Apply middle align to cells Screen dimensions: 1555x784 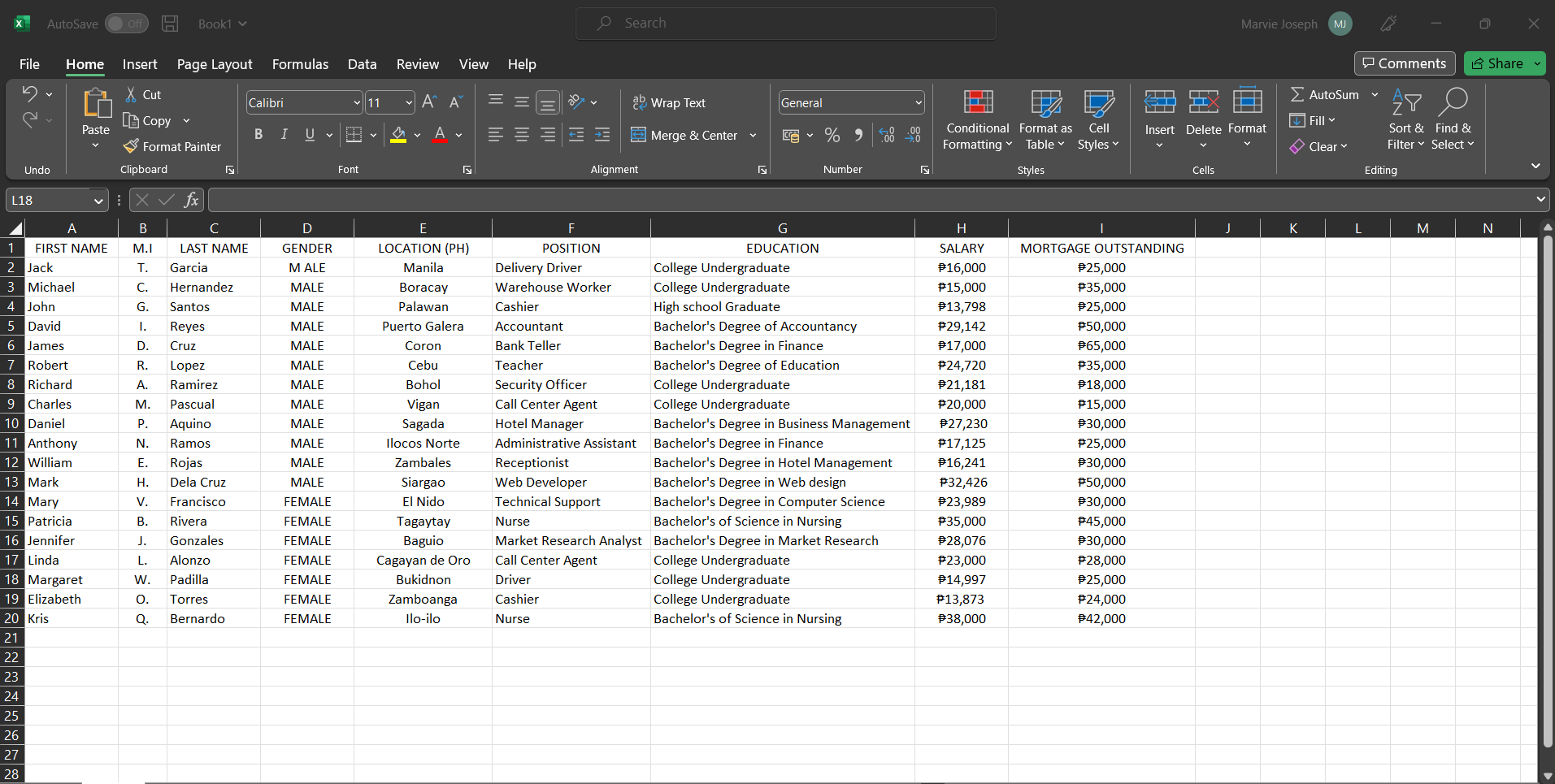522,102
